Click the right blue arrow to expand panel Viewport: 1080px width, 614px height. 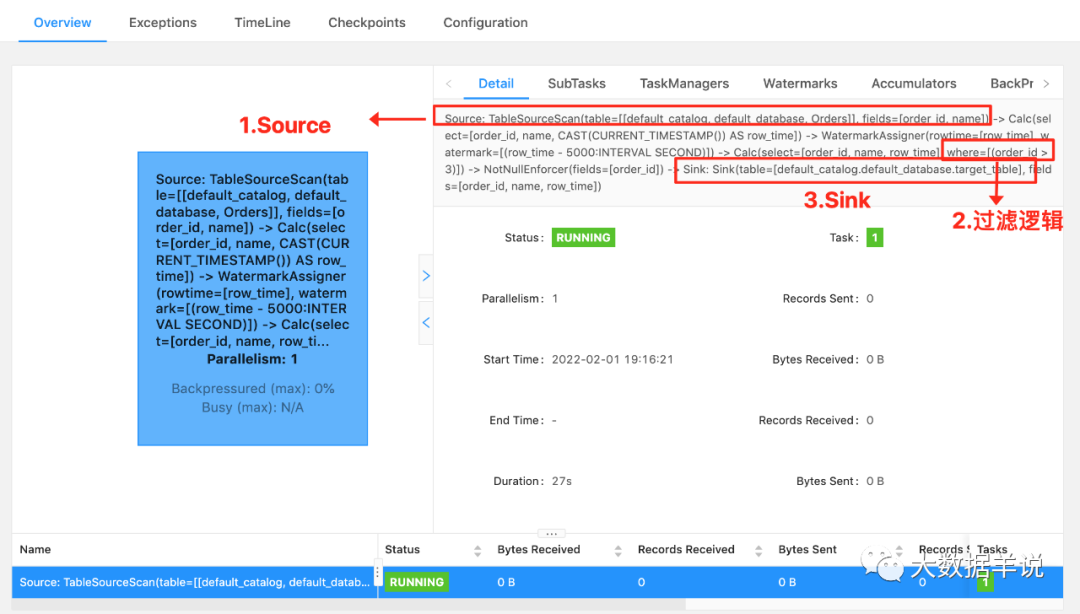pos(425,276)
